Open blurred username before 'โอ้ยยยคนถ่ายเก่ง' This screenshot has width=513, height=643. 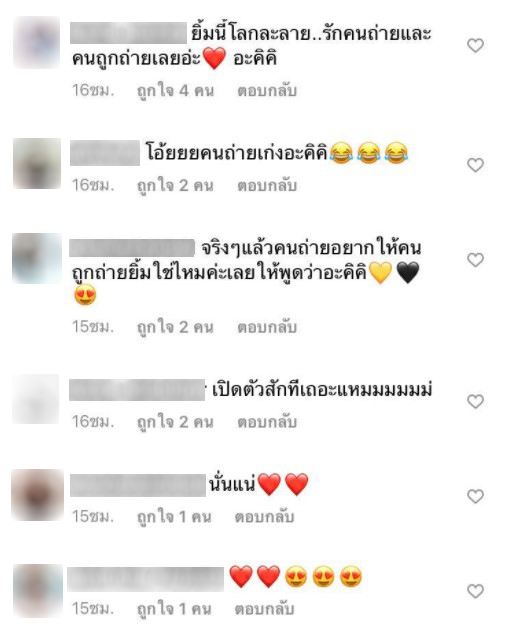click(105, 153)
